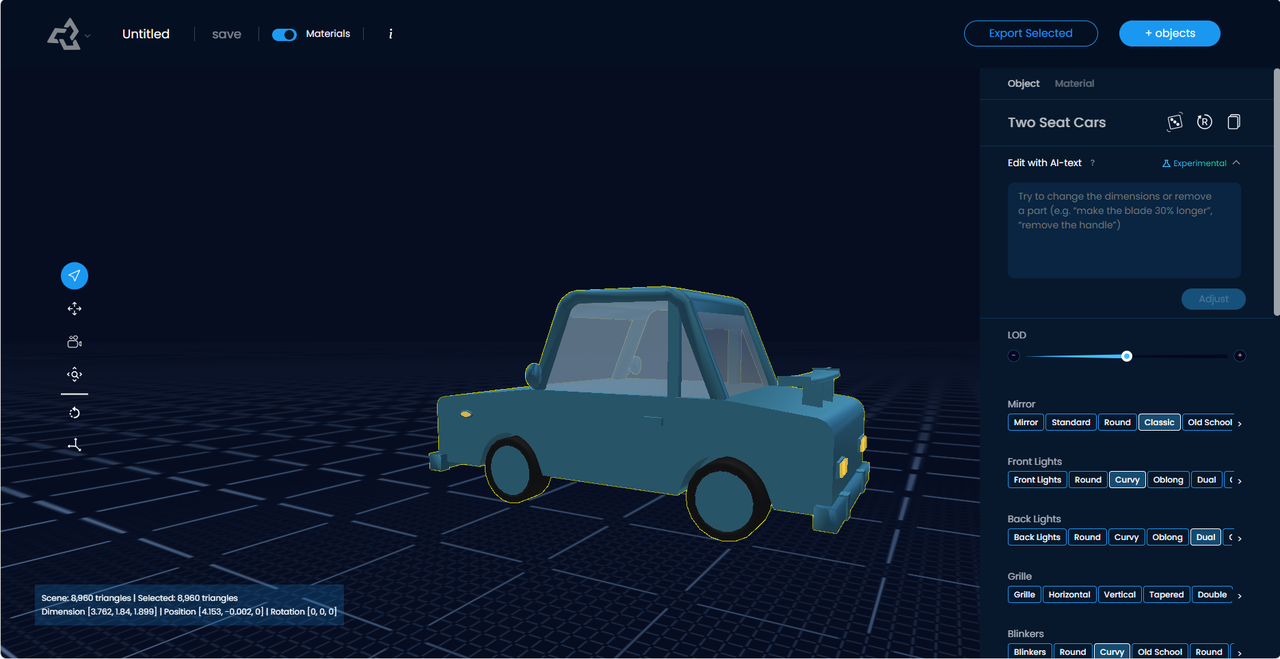This screenshot has width=1280, height=659.
Task: Show more Grille options with arrow
Action: tap(1240, 596)
